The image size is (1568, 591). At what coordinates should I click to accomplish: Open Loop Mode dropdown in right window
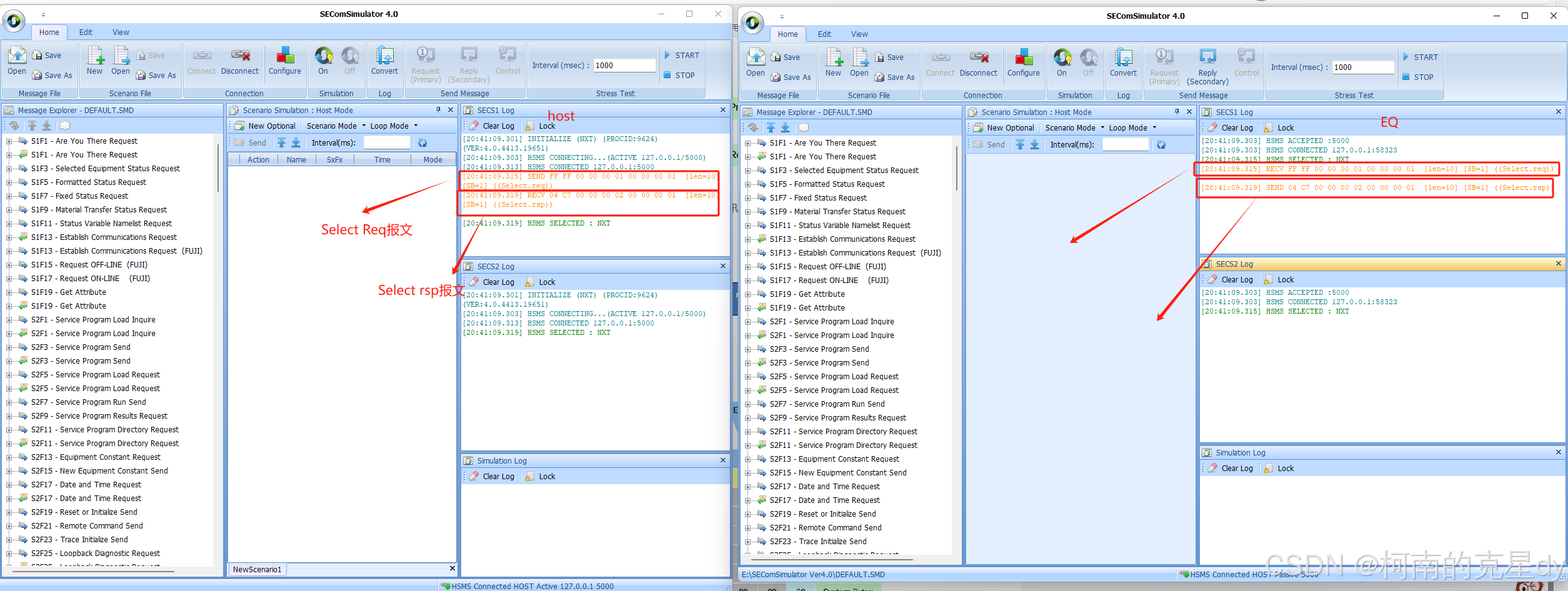click(1132, 127)
